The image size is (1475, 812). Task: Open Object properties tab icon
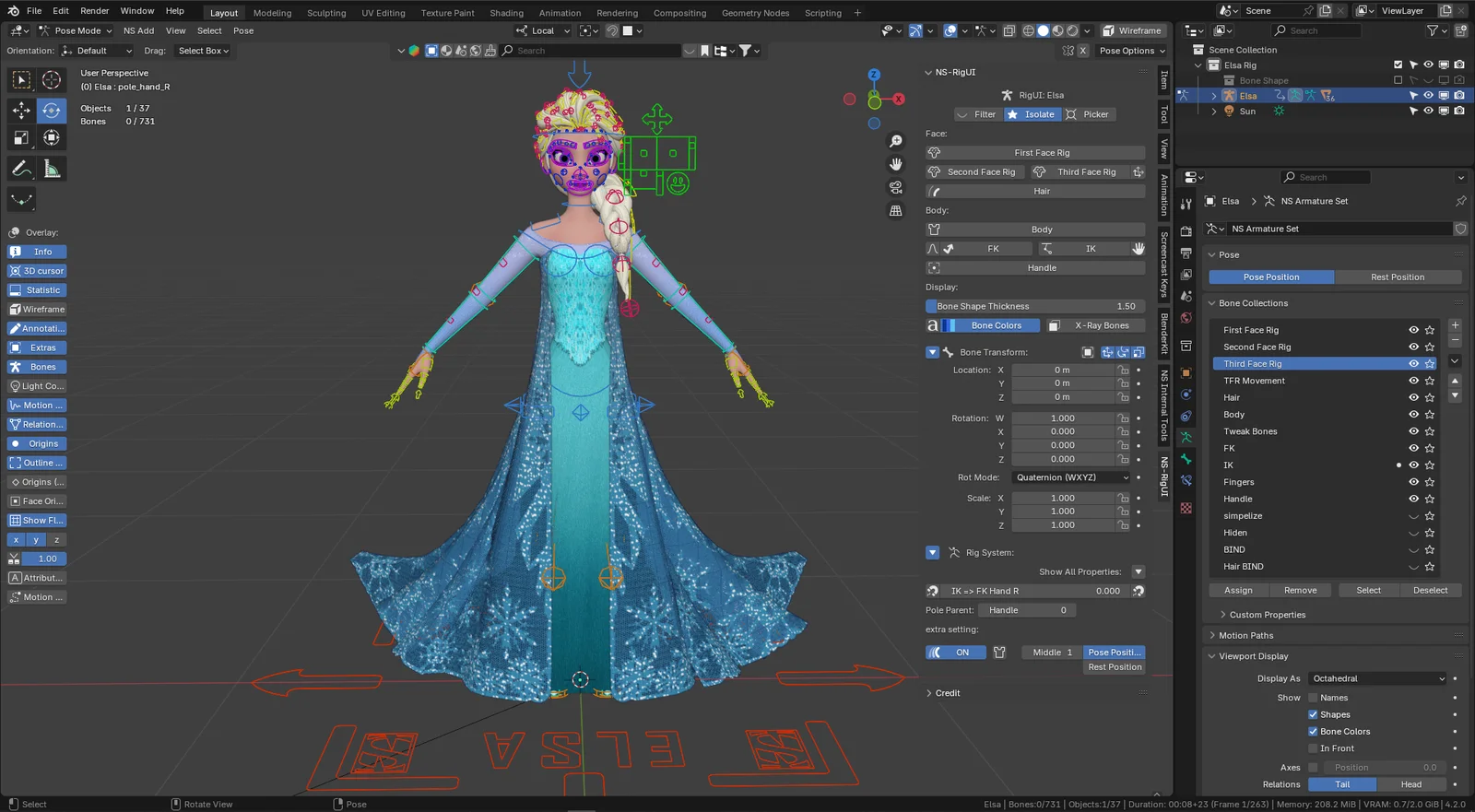pos(1186,373)
